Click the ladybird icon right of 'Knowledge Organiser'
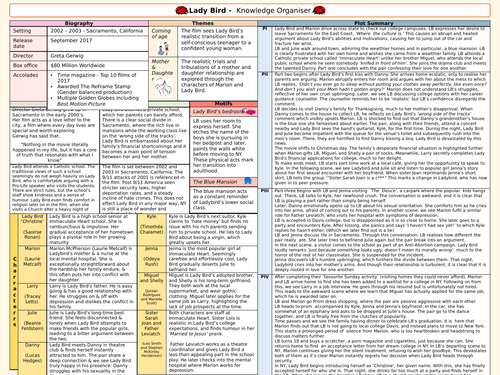Image resolution: width=500 pixels, height=375 pixels. pos(319,10)
